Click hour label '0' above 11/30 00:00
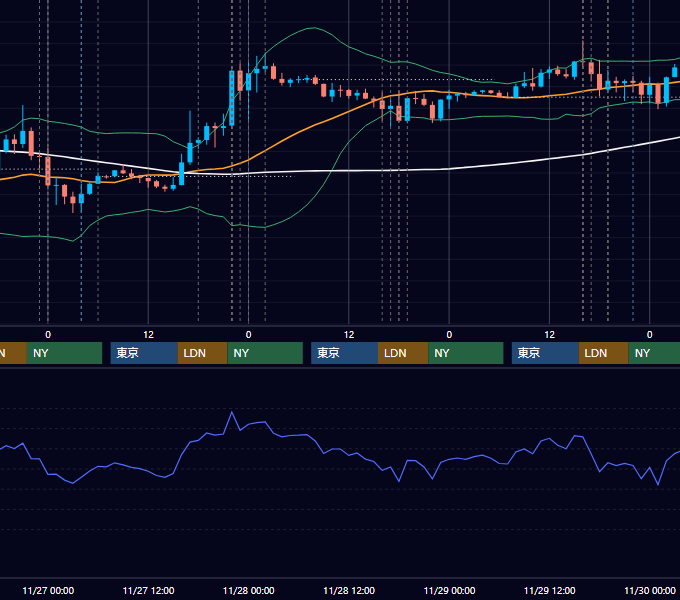Image resolution: width=680 pixels, height=600 pixels. click(x=650, y=335)
